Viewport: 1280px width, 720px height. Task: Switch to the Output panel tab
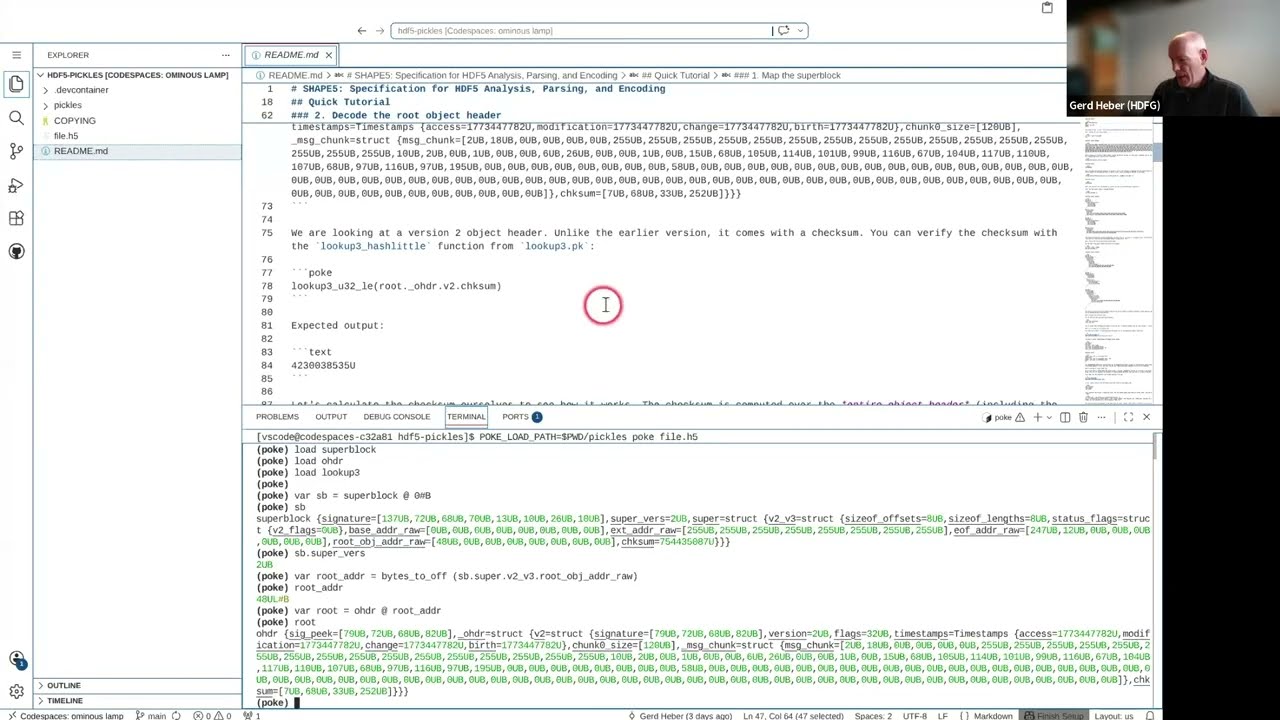(331, 417)
